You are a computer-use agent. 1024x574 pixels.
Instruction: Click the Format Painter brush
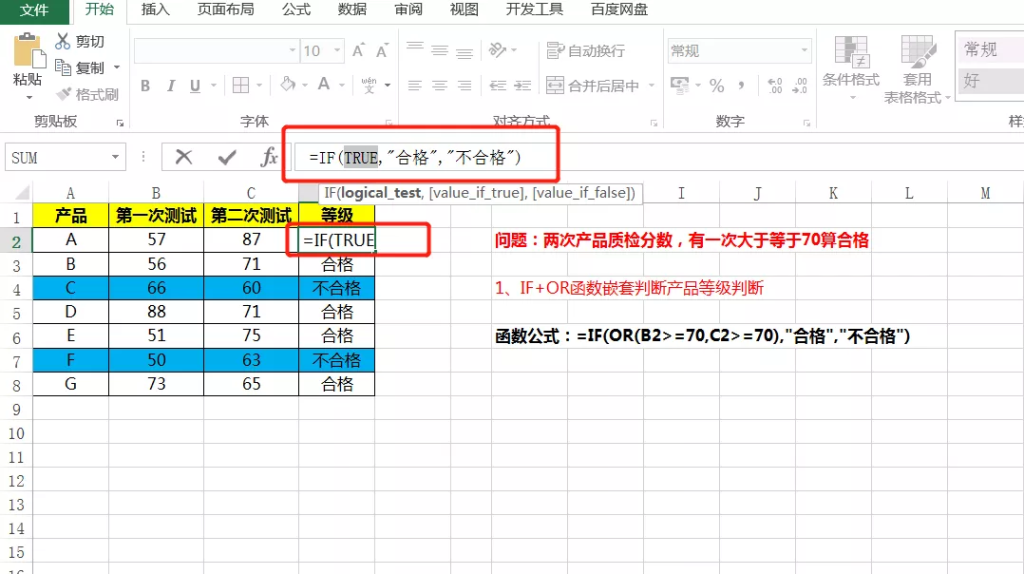pyautogui.click(x=64, y=94)
